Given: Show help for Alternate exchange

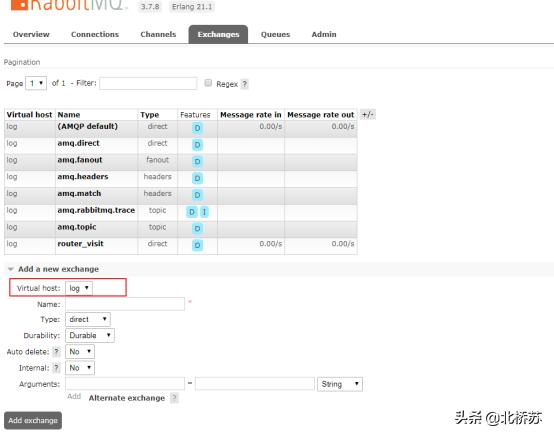Looking at the screenshot, I should 174,398.
